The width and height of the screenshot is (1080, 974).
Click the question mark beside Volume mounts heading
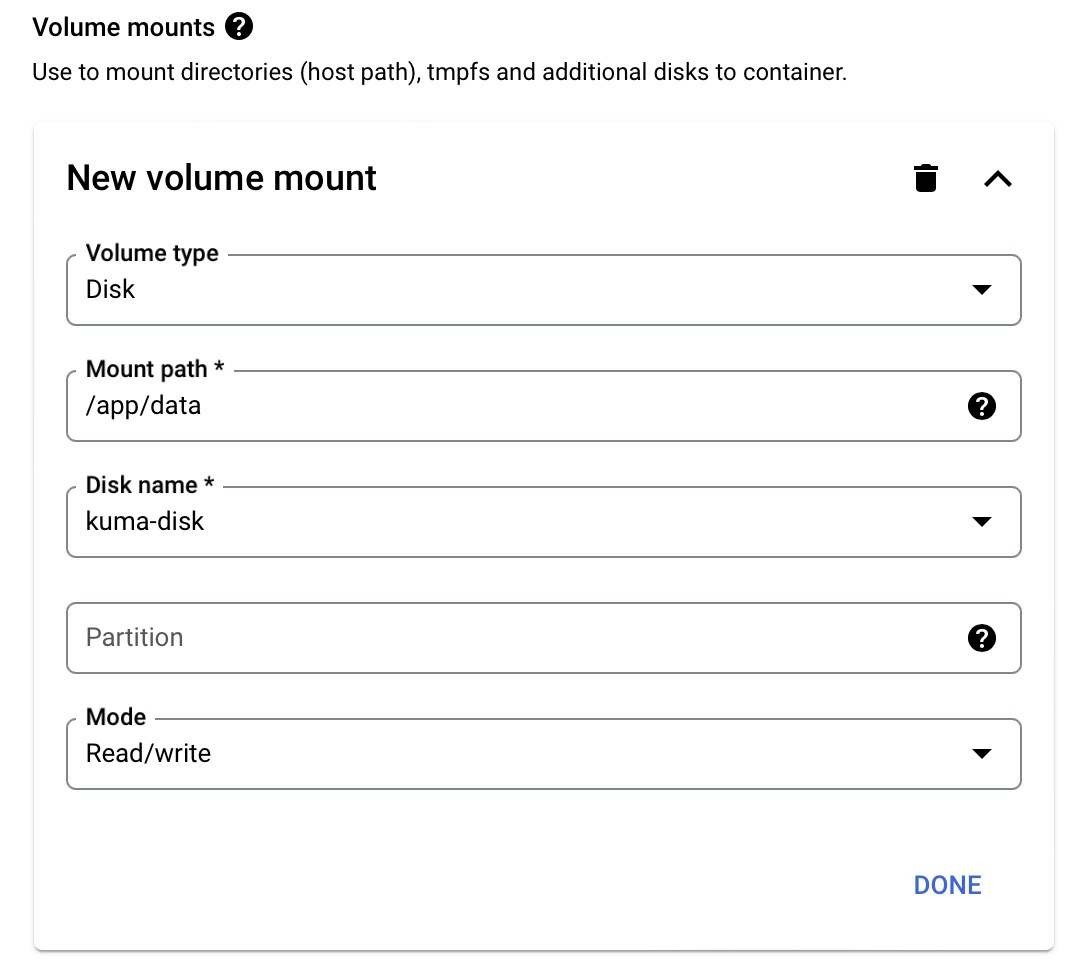click(x=239, y=27)
